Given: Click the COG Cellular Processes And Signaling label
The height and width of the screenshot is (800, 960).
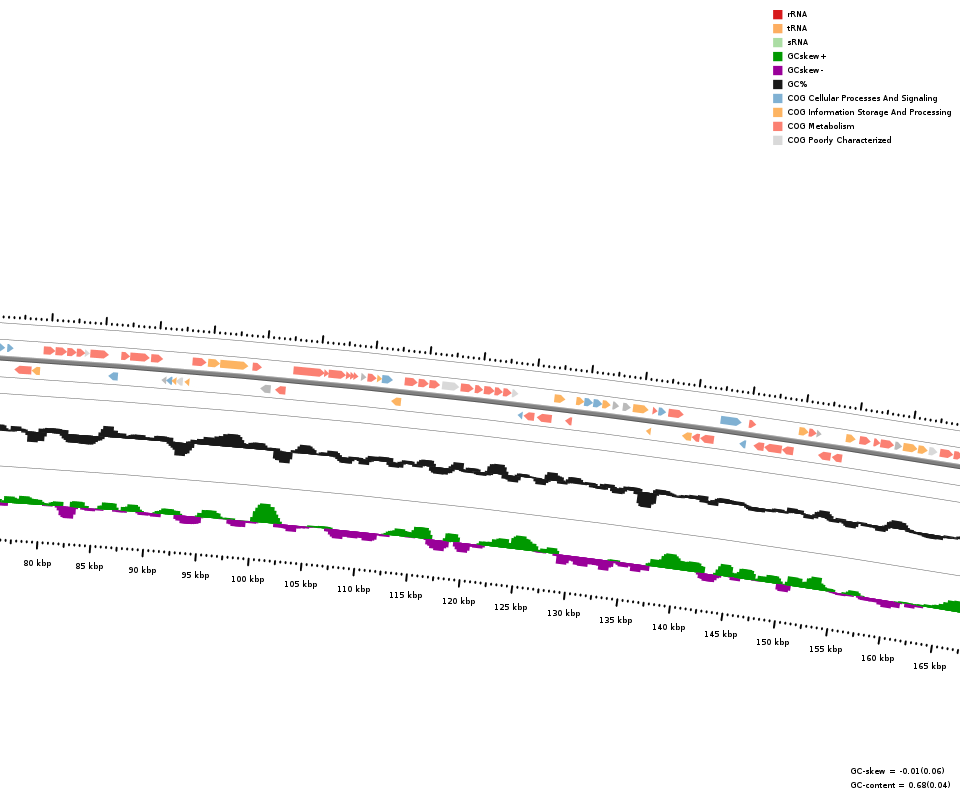Looking at the screenshot, I should click(x=862, y=98).
